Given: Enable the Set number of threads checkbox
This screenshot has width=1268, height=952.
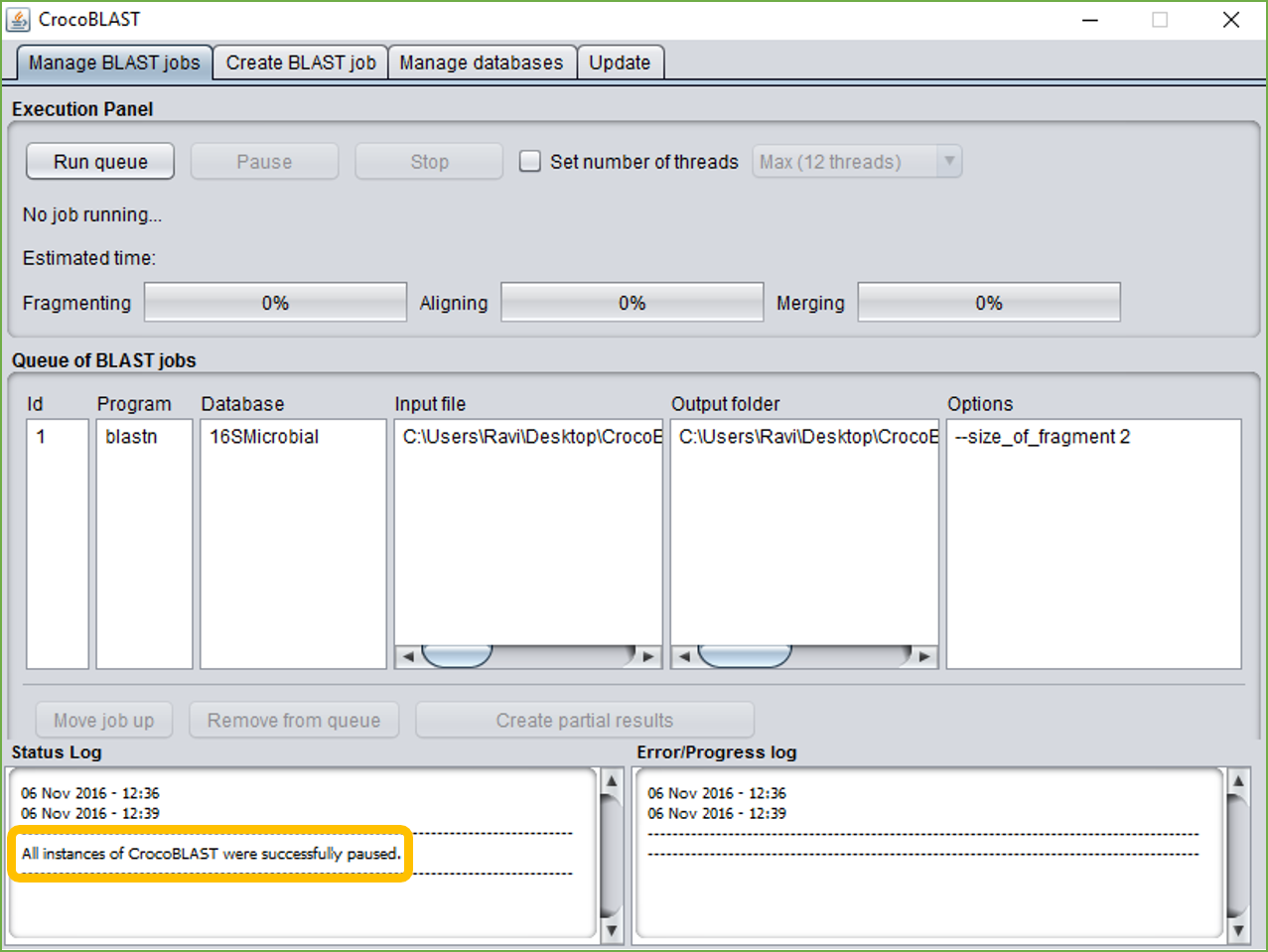Looking at the screenshot, I should [530, 161].
